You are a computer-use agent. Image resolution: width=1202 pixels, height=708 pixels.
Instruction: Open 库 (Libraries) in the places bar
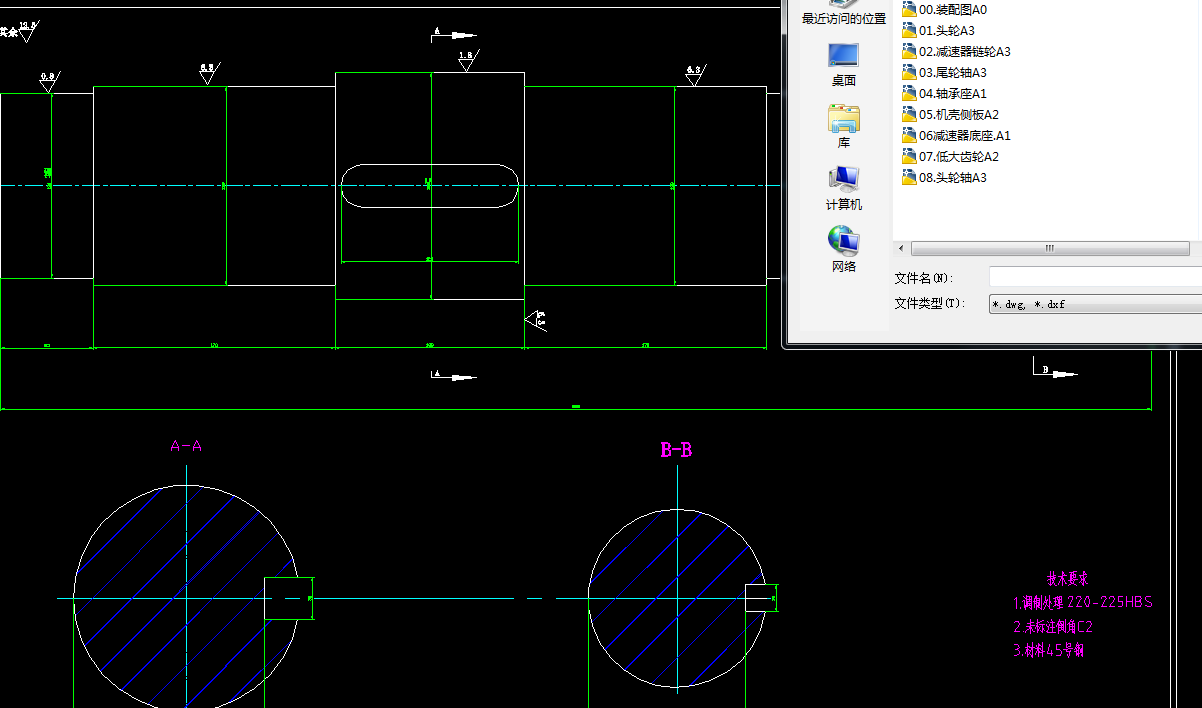[x=843, y=126]
